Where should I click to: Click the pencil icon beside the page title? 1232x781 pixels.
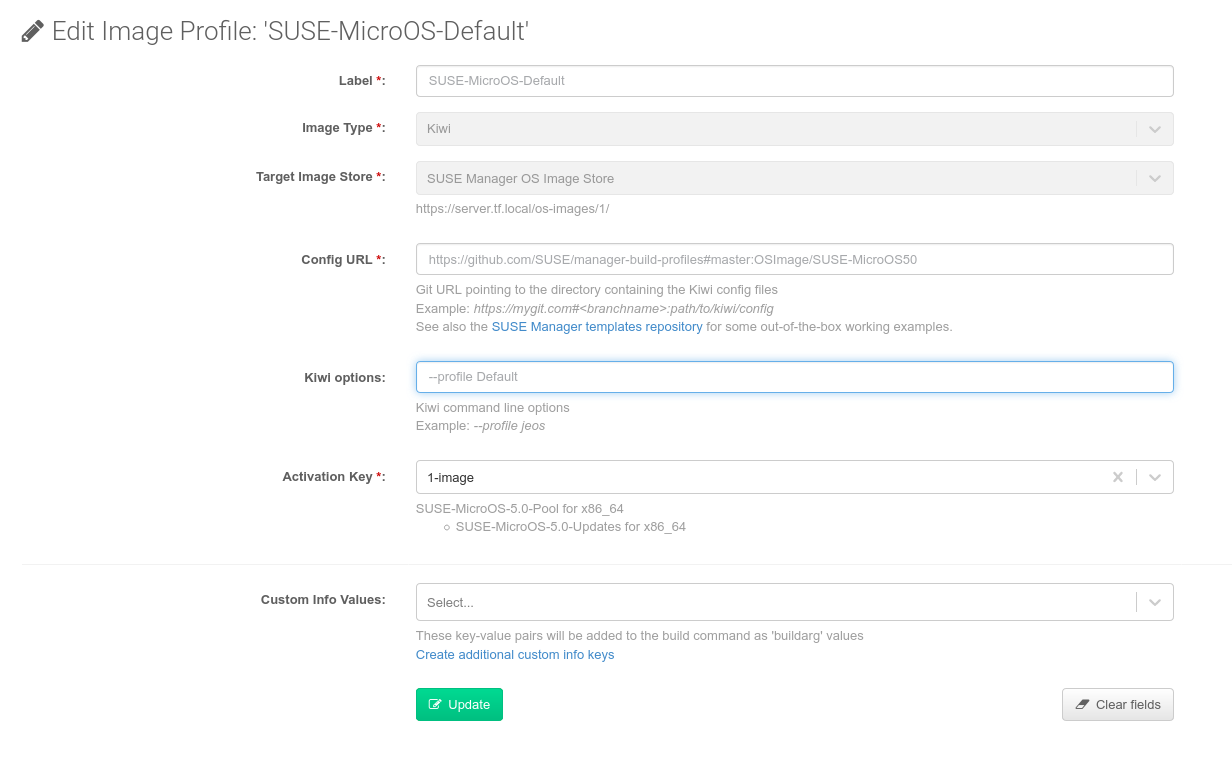pos(33,32)
